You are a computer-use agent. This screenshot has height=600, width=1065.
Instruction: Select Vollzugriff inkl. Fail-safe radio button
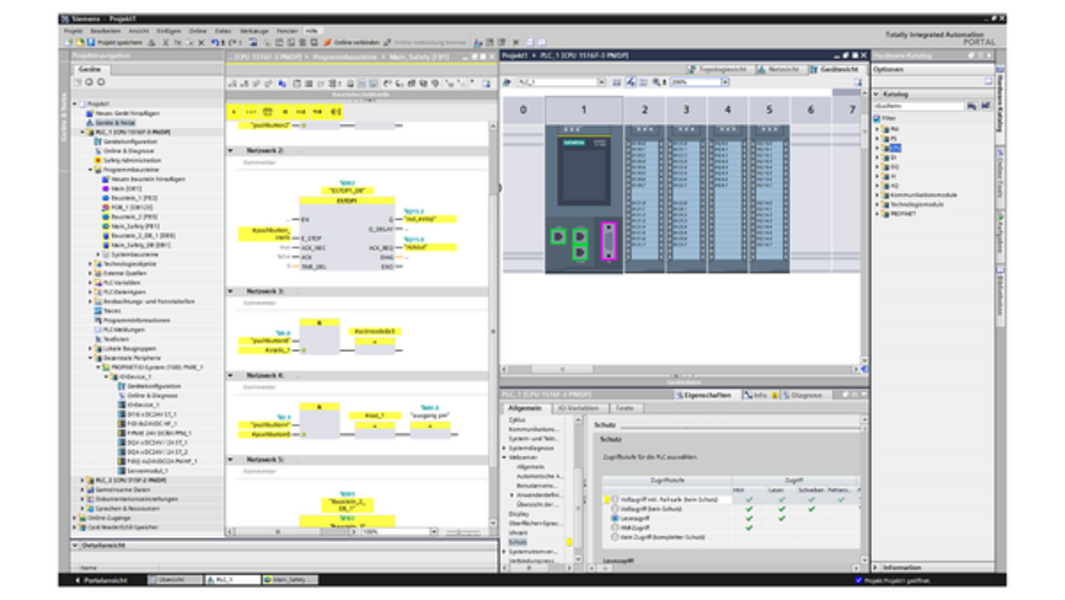click(615, 499)
